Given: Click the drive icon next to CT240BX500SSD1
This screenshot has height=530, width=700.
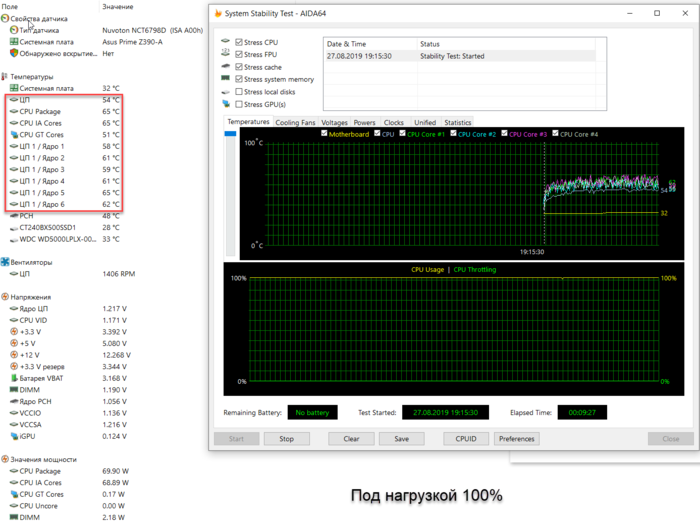Looking at the screenshot, I should coord(14,228).
